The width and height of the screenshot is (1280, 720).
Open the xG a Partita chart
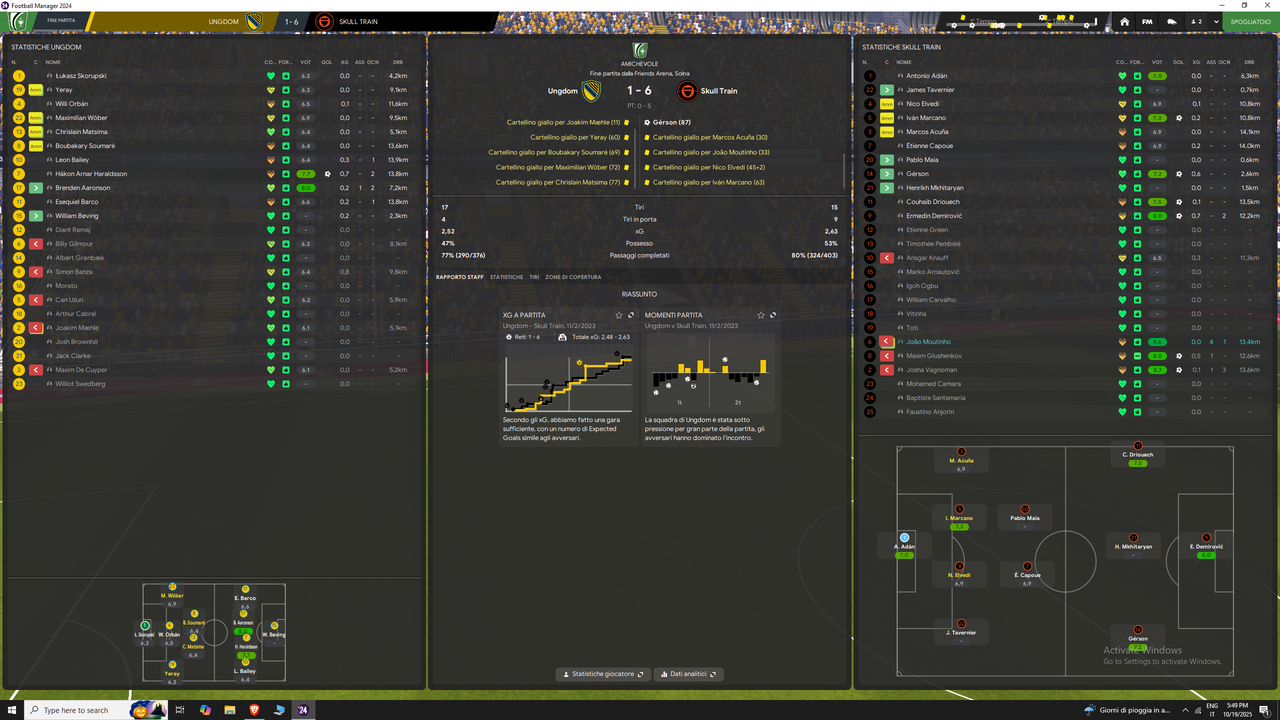[568, 378]
